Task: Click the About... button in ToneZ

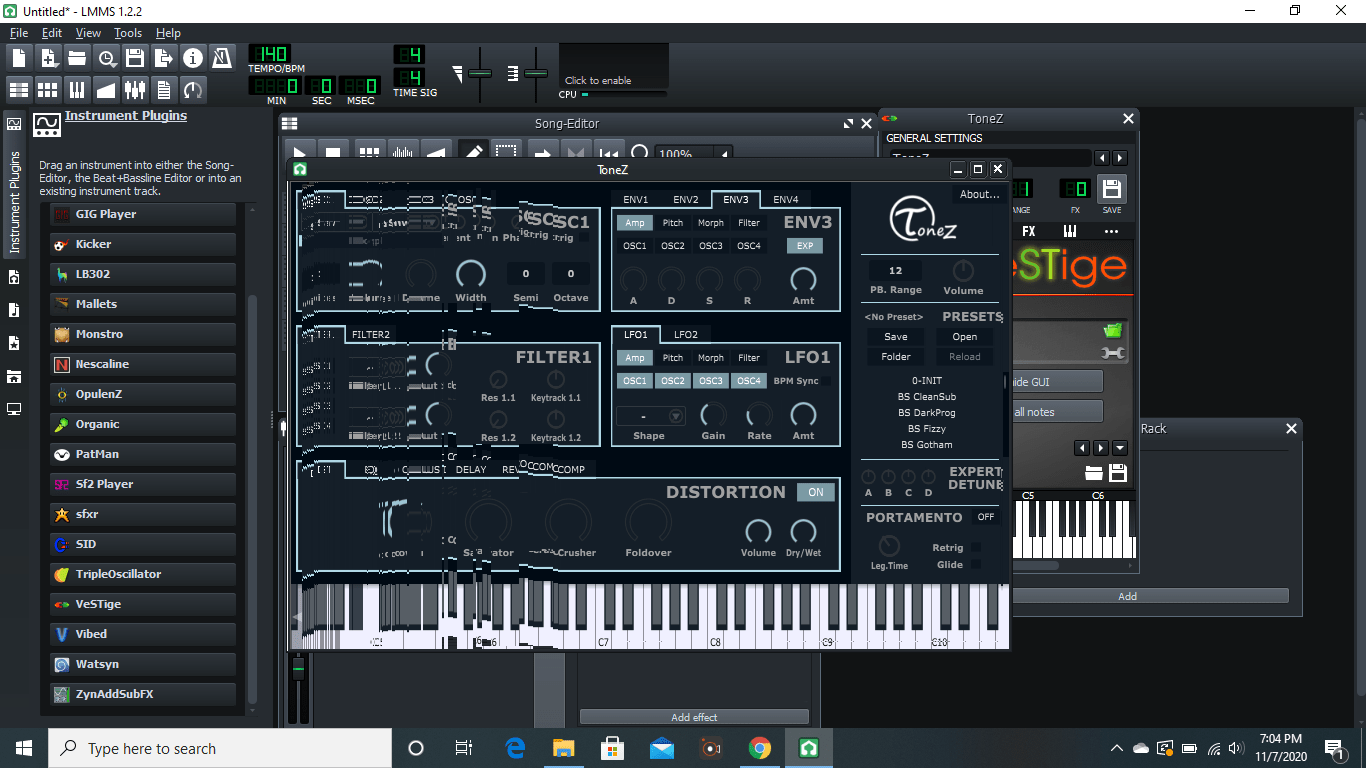Action: pos(978,194)
